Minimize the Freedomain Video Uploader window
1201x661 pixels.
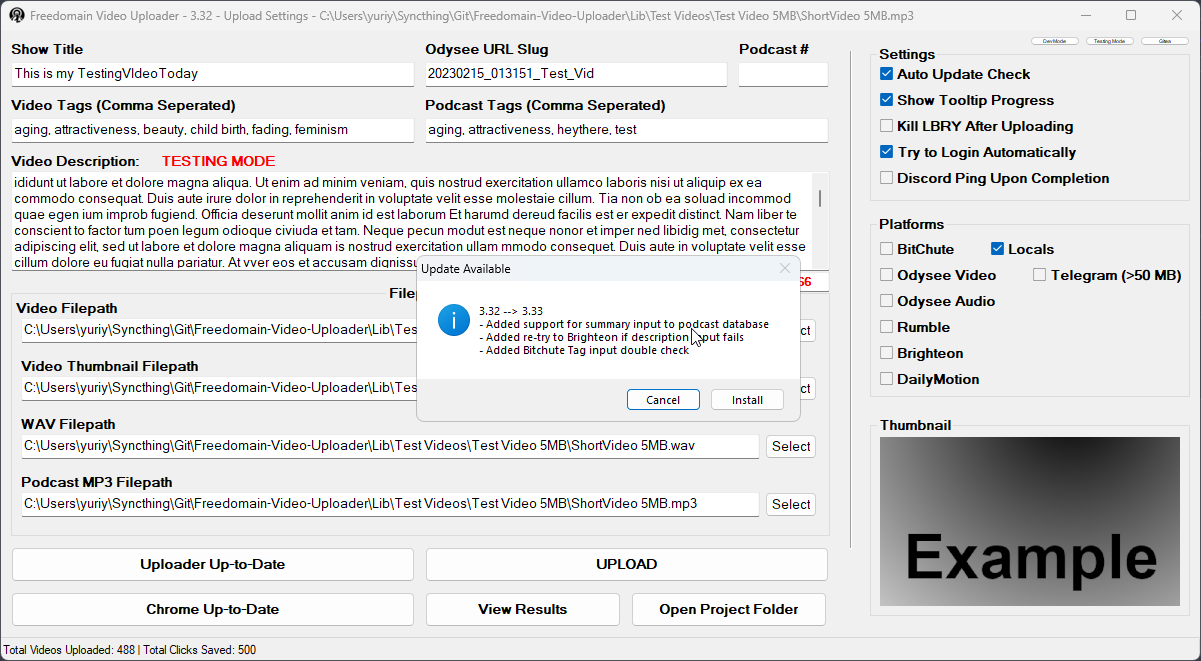pyautogui.click(x=1085, y=15)
